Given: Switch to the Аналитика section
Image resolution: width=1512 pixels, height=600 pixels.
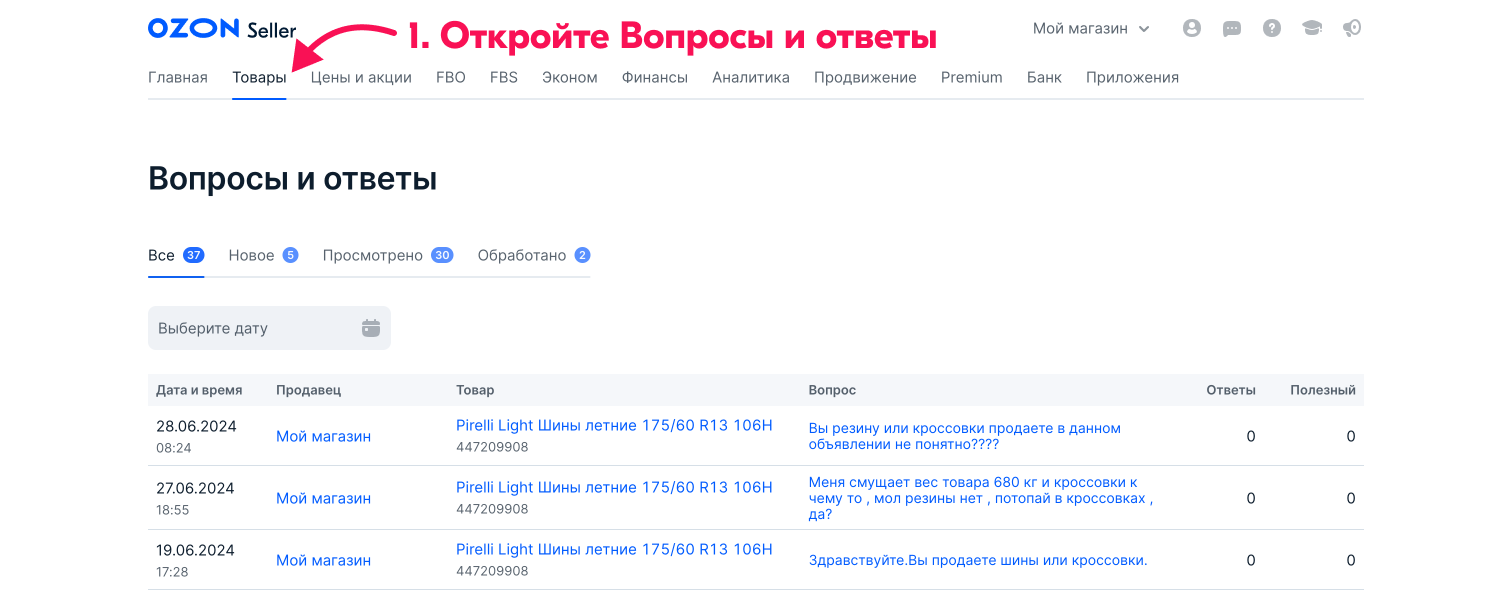Looking at the screenshot, I should [x=751, y=77].
